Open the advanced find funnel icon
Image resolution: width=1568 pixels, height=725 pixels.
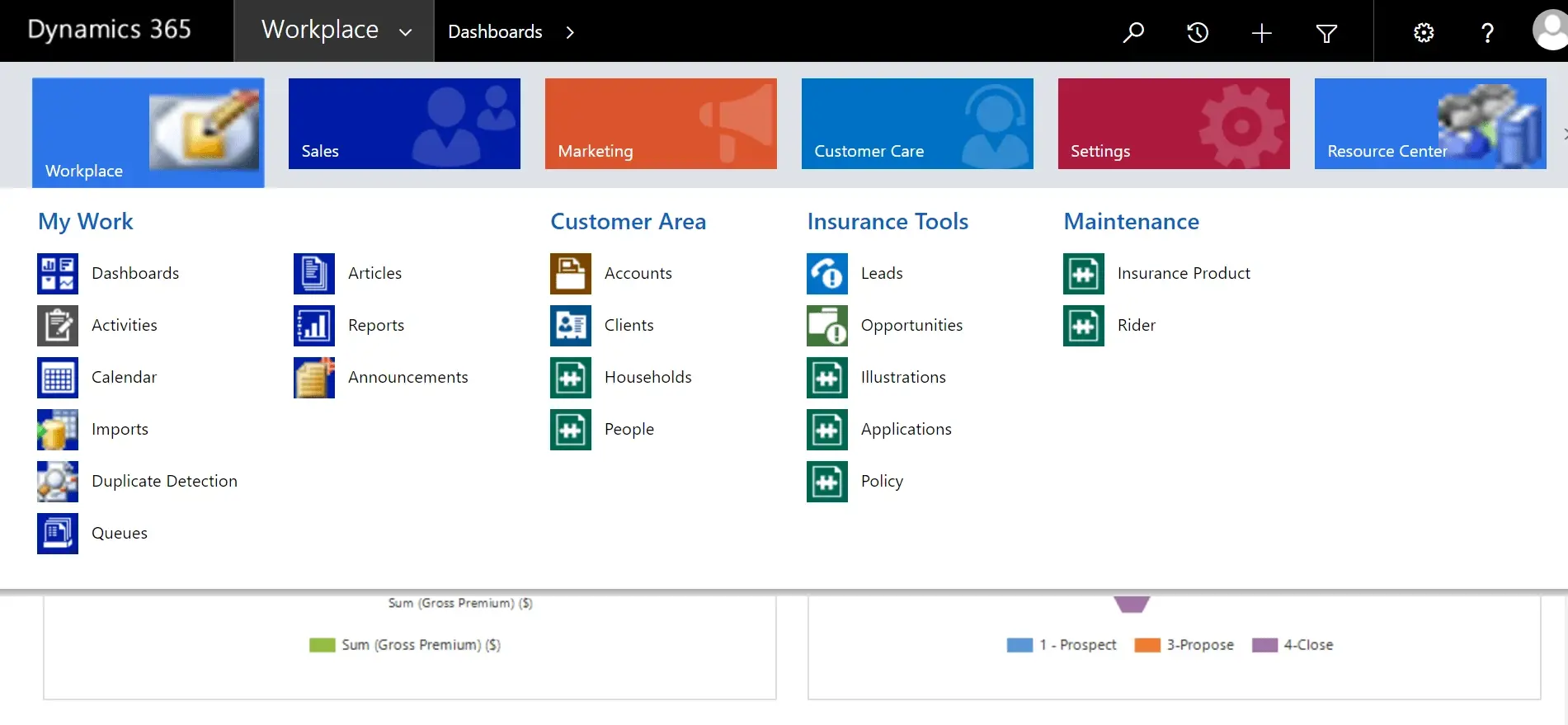[1326, 33]
